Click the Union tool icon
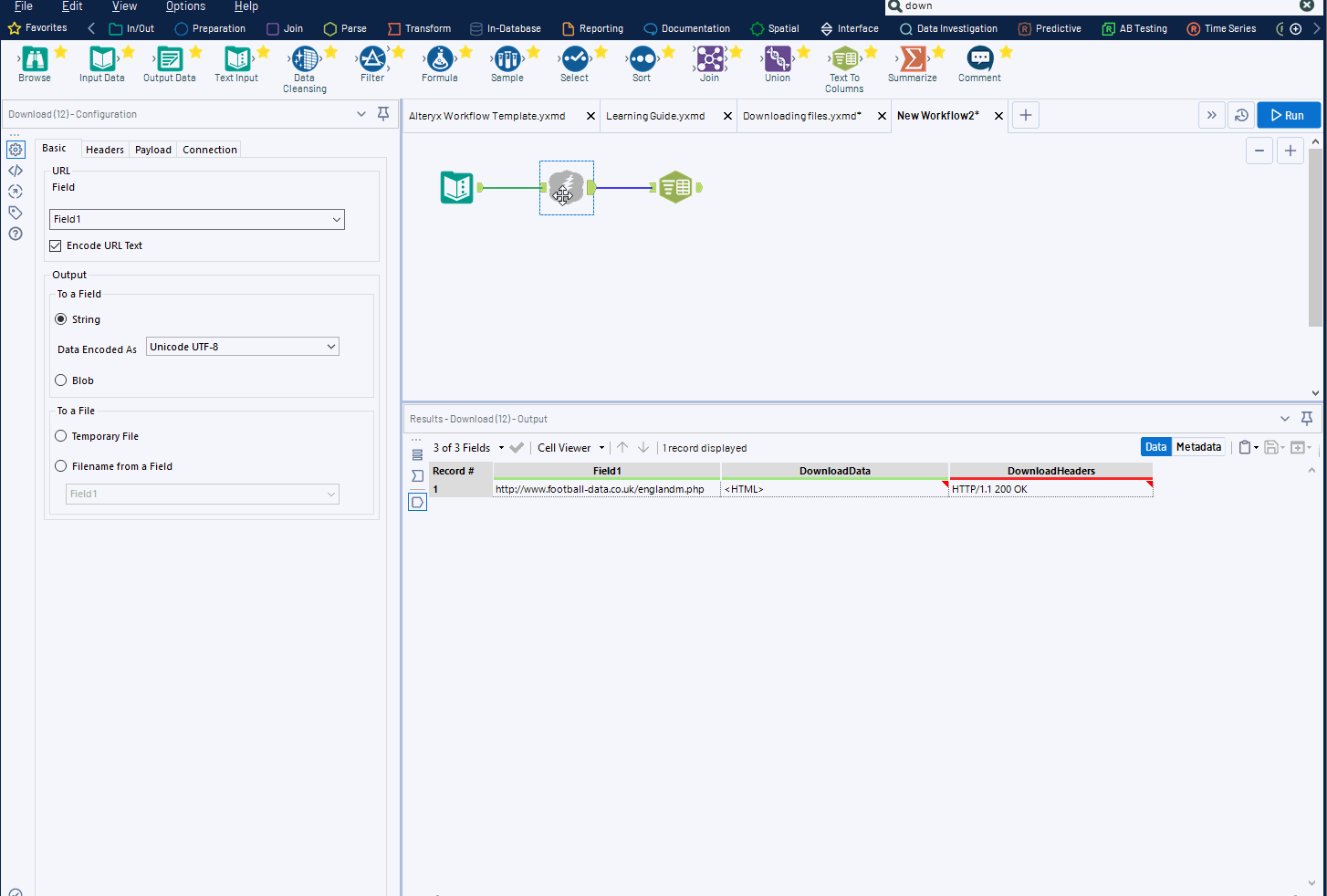 pyautogui.click(x=778, y=60)
